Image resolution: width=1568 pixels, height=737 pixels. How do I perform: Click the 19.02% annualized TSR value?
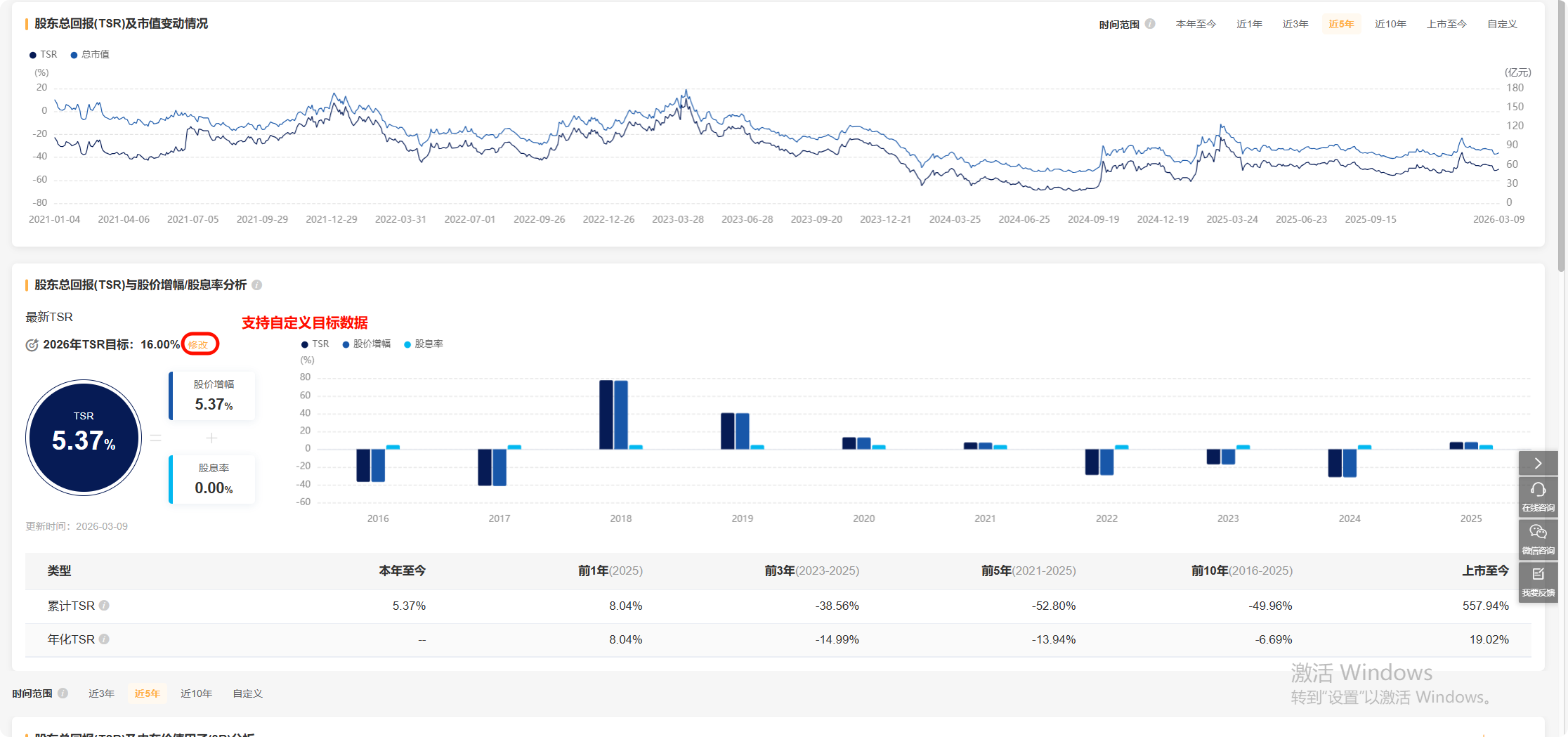click(1489, 639)
